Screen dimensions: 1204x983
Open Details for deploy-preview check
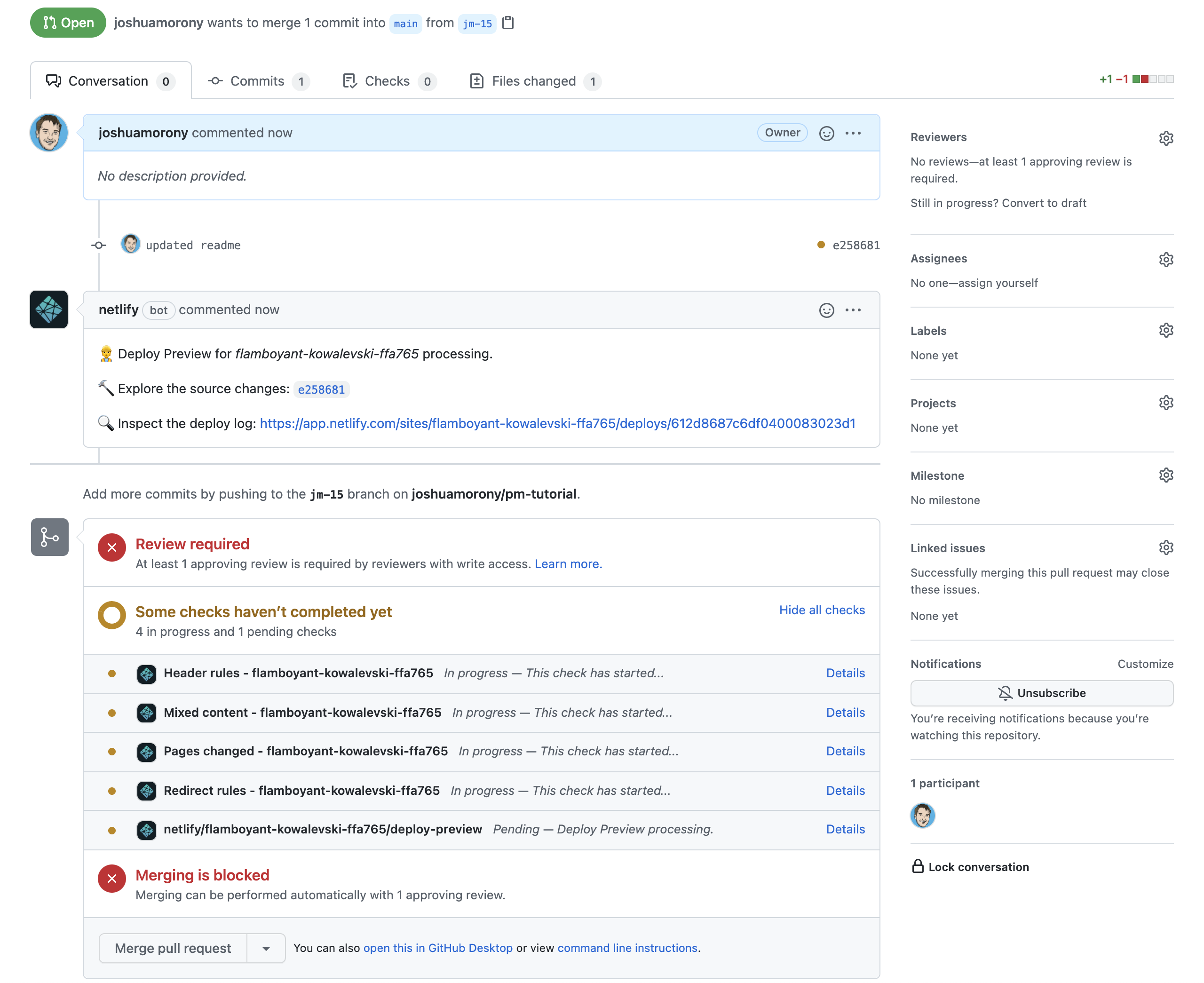pos(845,829)
